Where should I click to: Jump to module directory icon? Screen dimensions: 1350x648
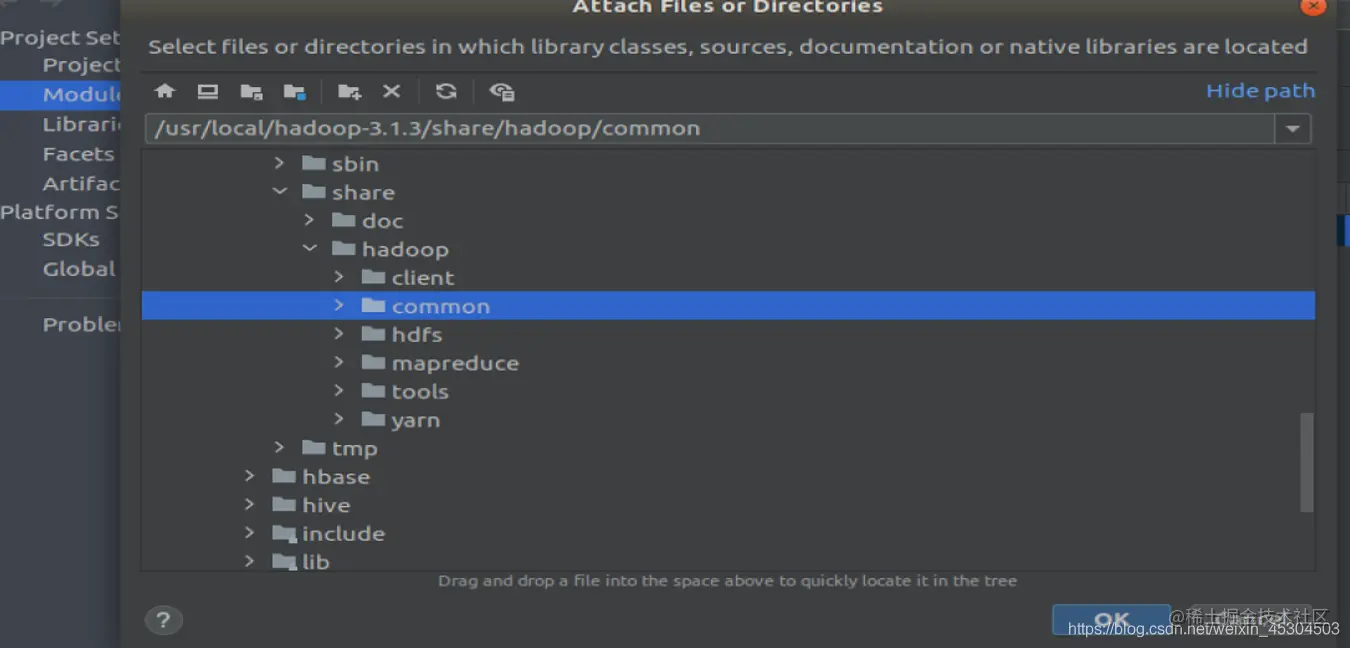294,92
